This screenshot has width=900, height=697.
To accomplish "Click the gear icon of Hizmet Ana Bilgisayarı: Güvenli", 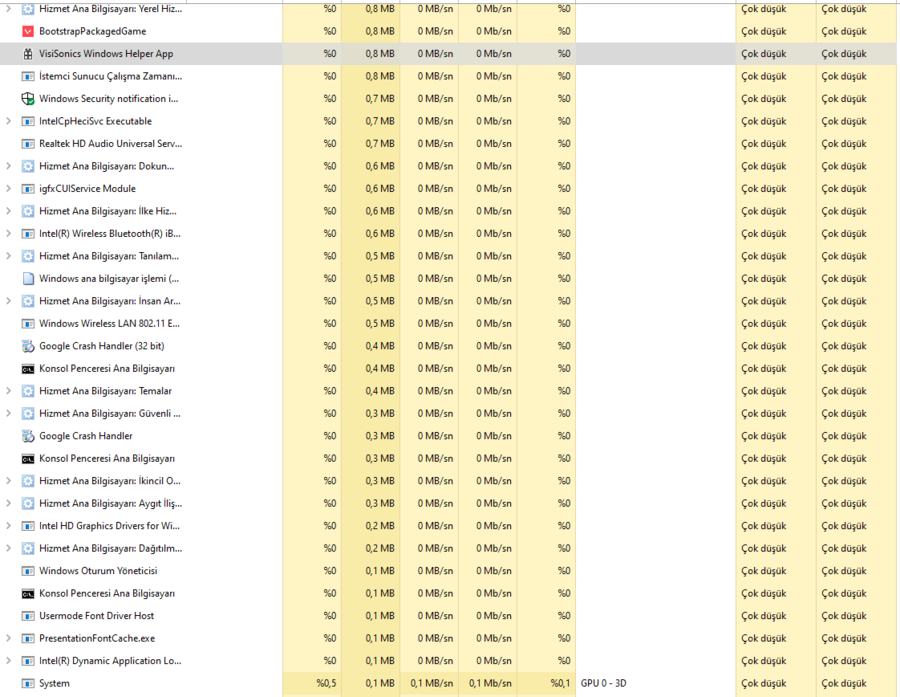I will coord(28,413).
